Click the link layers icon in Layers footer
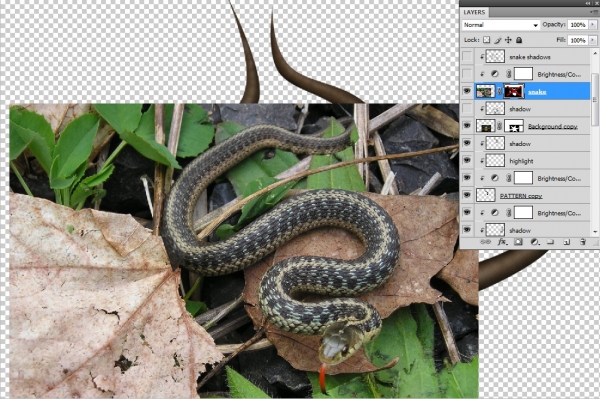 click(x=485, y=242)
